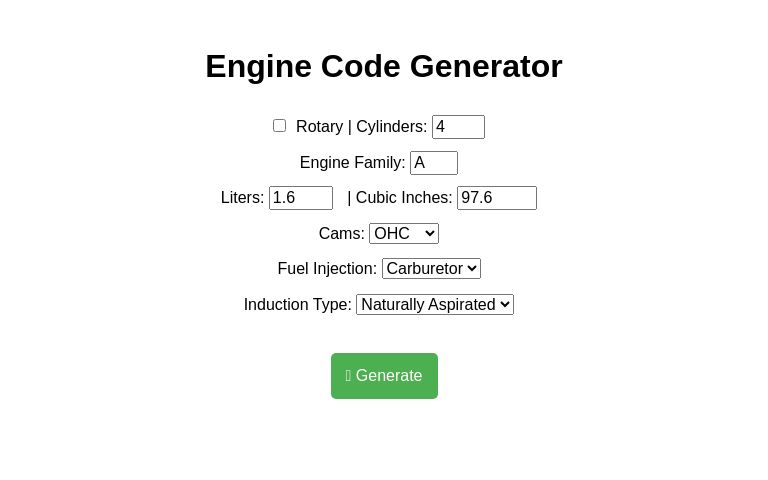This screenshot has width=768, height=480.
Task: Click the Engine Family label
Action: [x=352, y=163]
